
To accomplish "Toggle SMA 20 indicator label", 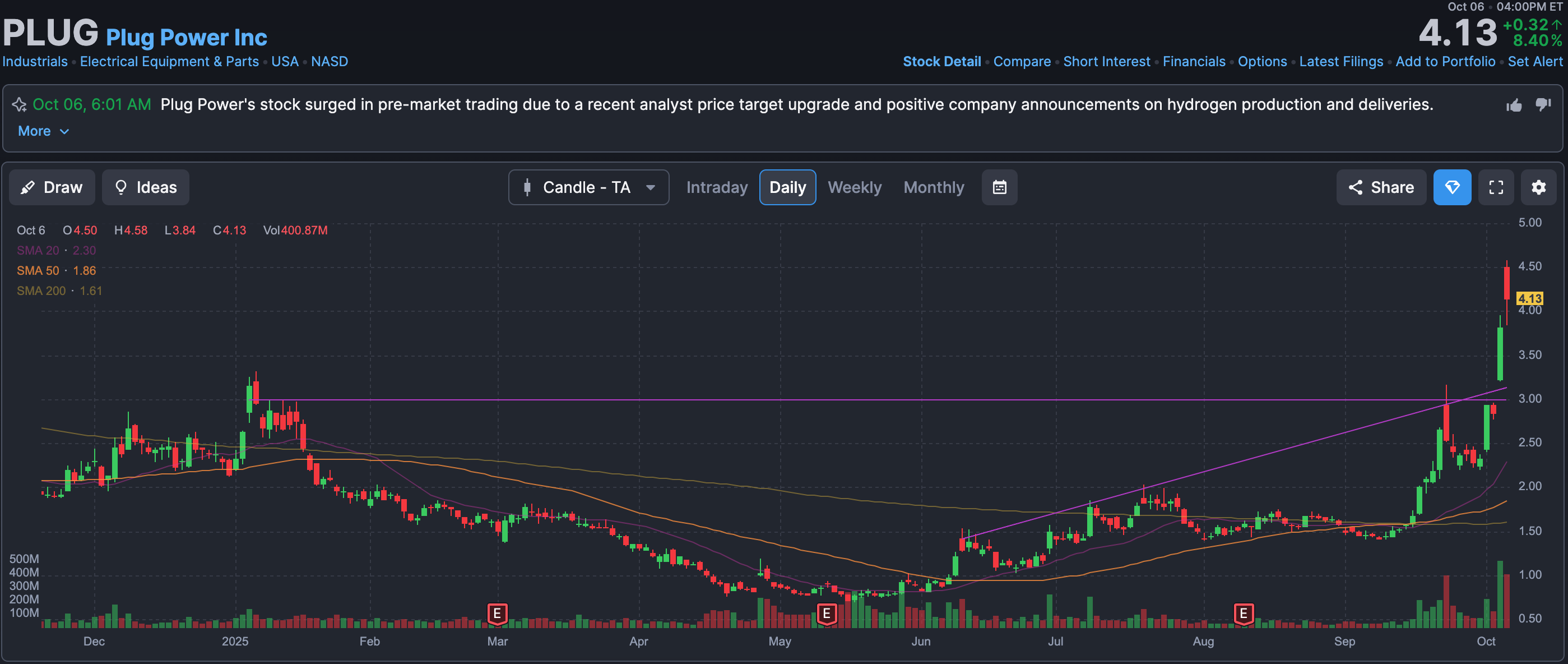I will pos(38,250).
